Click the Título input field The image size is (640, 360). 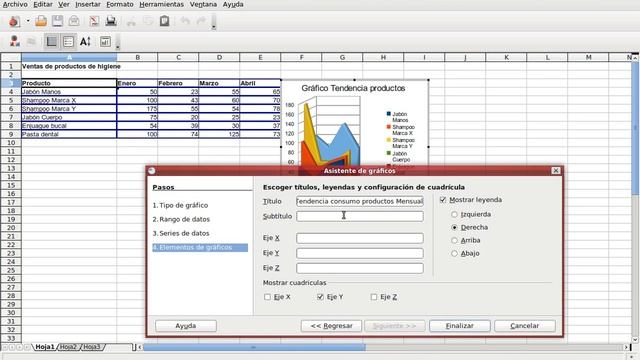(360, 201)
